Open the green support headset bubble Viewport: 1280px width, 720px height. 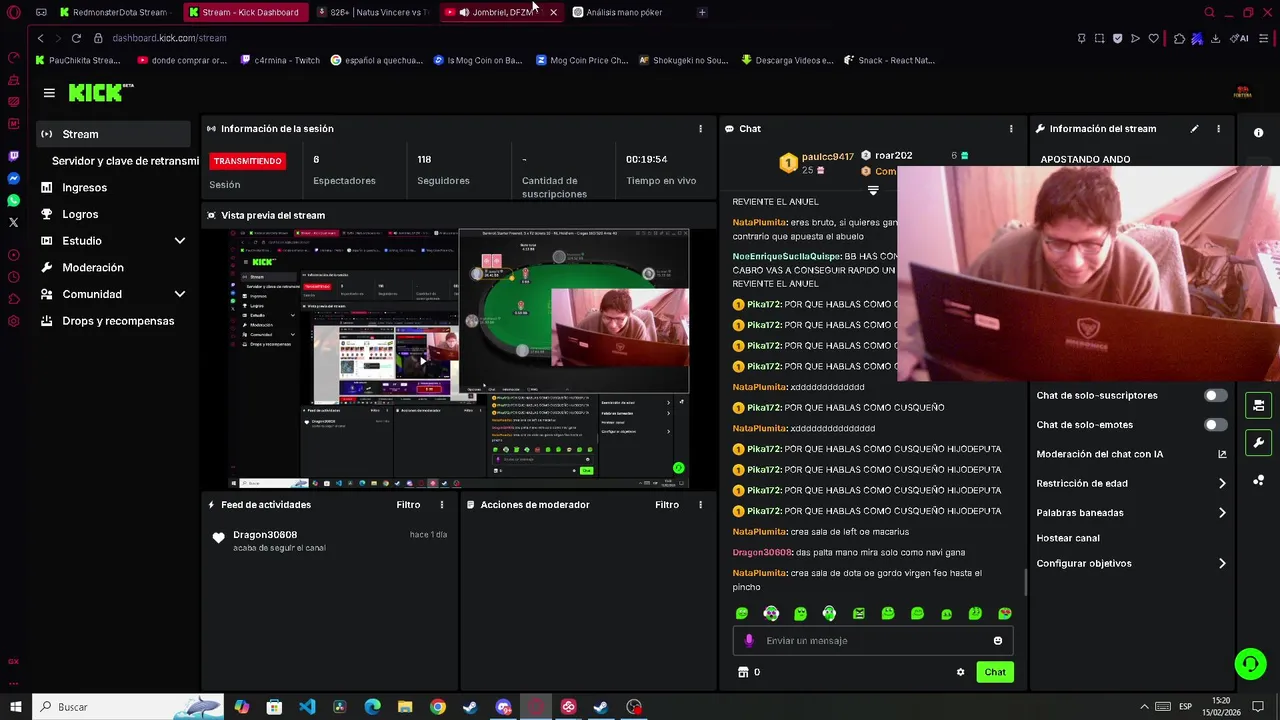(x=1250, y=663)
